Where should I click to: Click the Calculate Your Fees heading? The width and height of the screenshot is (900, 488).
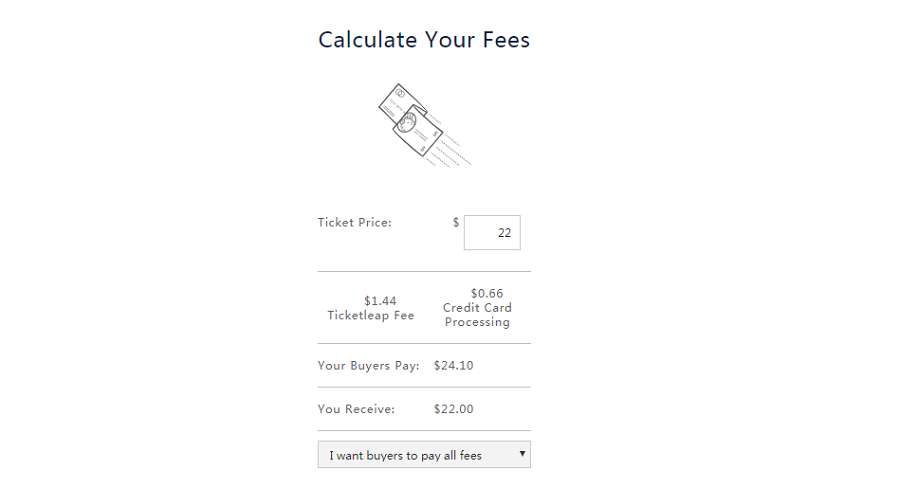[x=424, y=40]
